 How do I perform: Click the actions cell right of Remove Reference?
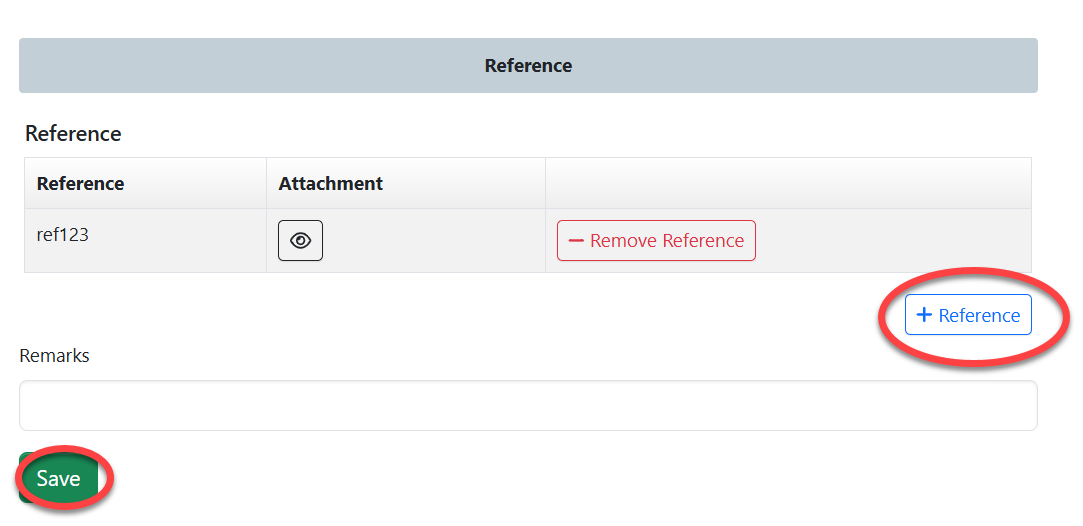[890, 241]
